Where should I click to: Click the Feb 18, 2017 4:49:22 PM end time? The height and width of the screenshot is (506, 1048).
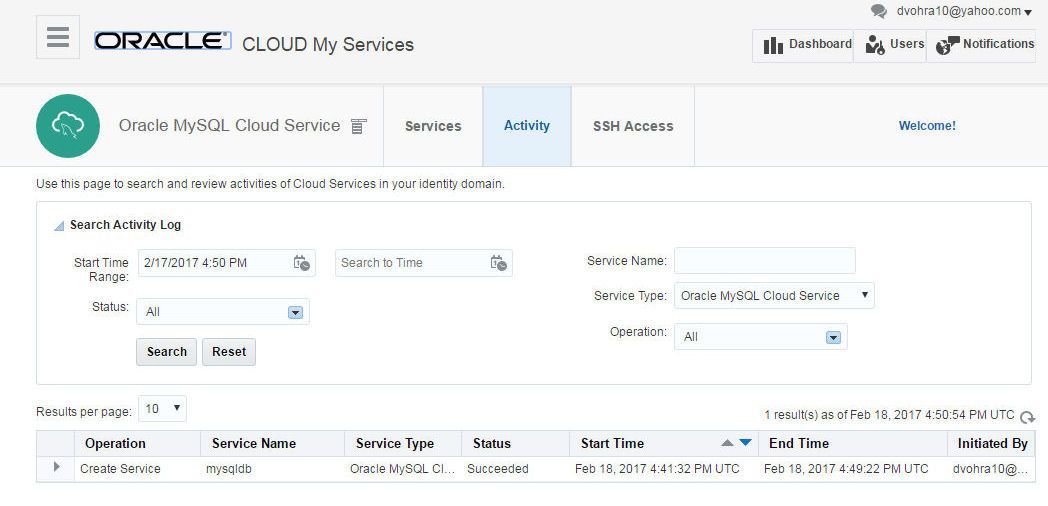point(846,469)
